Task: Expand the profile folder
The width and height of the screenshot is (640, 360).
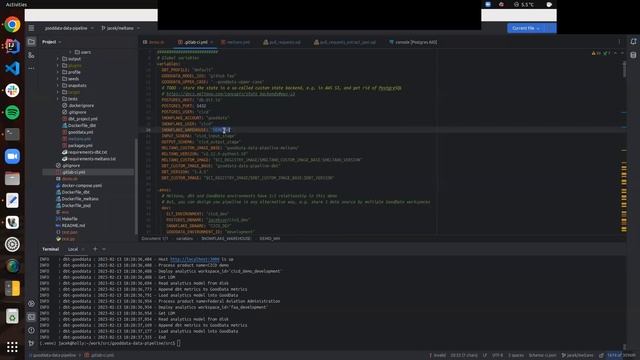Action: click(x=58, y=72)
